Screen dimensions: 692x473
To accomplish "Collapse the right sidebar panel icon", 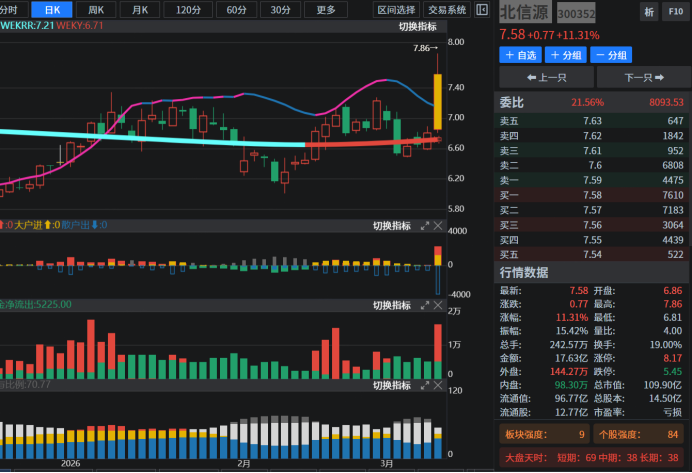I will pyautogui.click(x=484, y=9).
